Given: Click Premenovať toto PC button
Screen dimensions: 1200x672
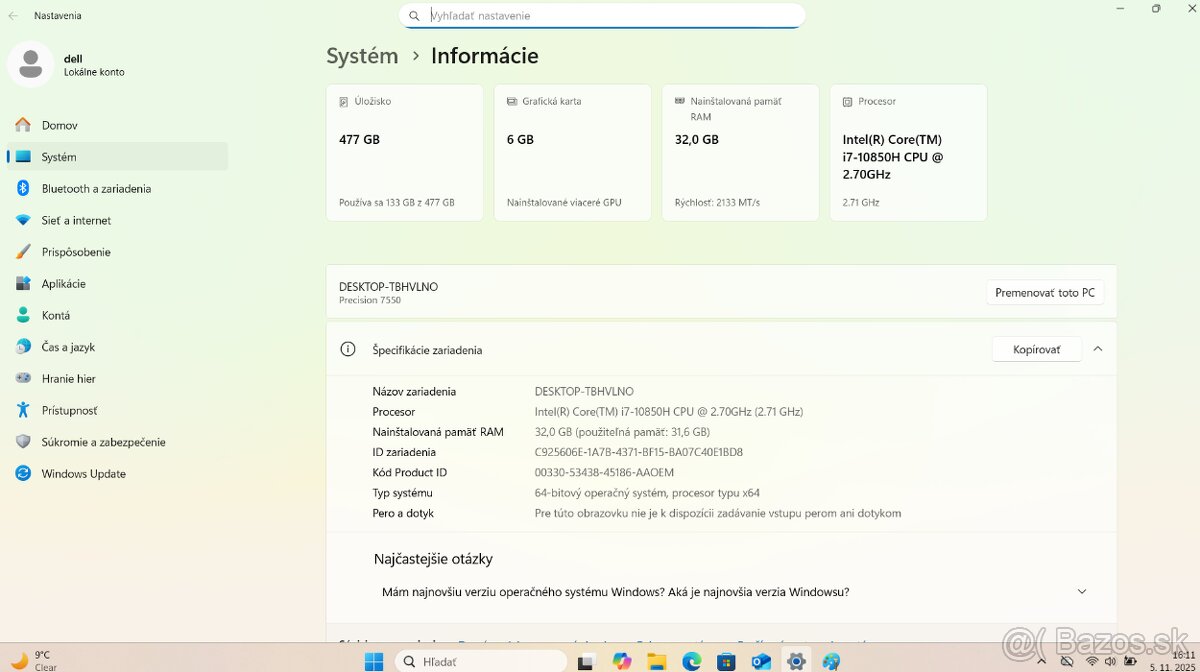Looking at the screenshot, I should (x=1045, y=292).
